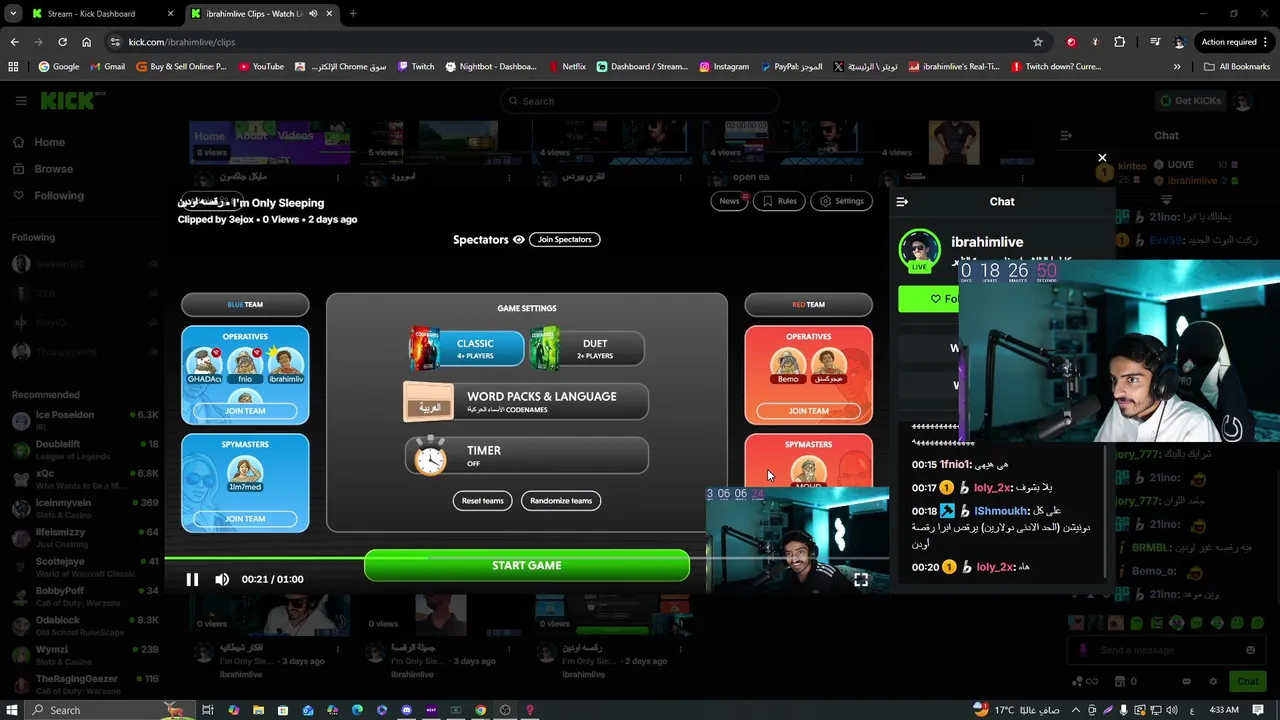Viewport: 1280px width, 720px height.
Task: Open the Google apps grid icon
Action: pyautogui.click(x=13, y=67)
